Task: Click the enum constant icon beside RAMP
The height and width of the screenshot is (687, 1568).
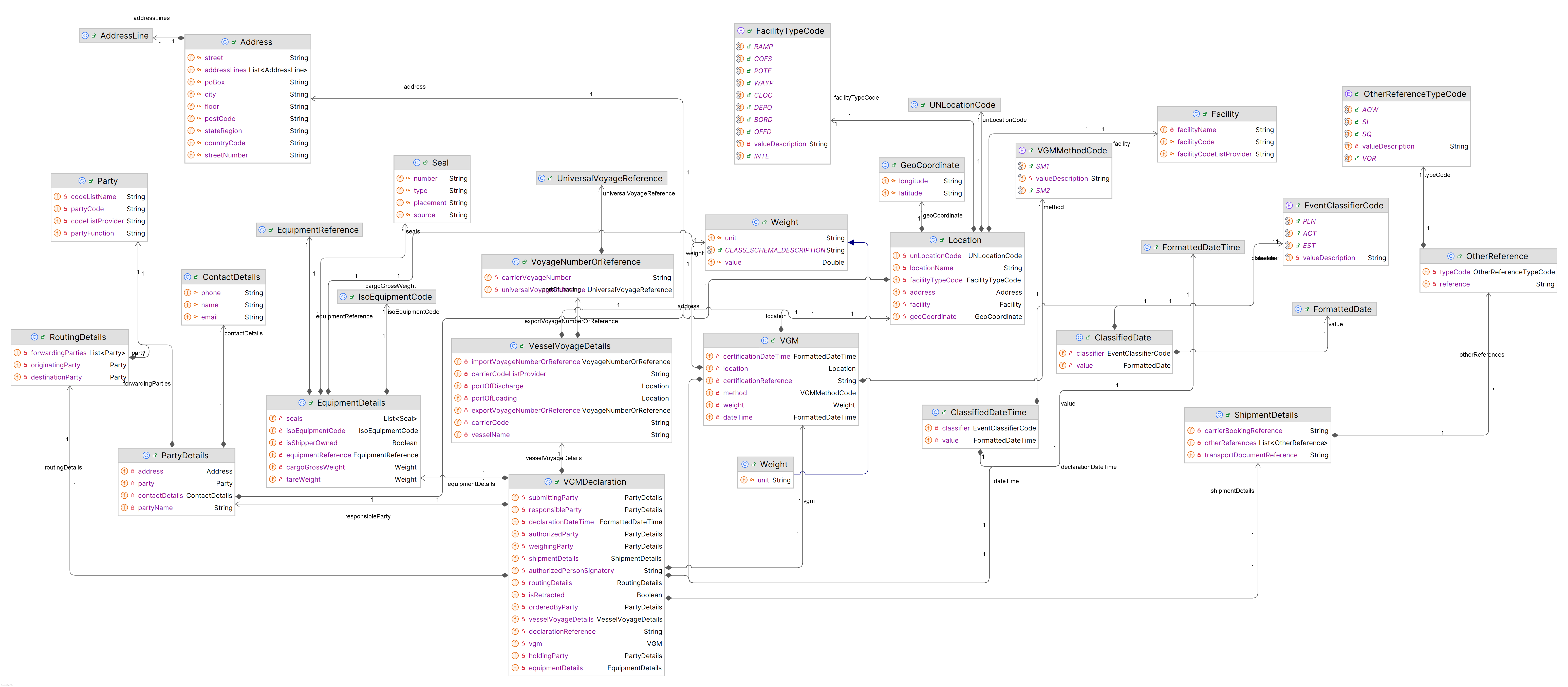Action: [740, 46]
